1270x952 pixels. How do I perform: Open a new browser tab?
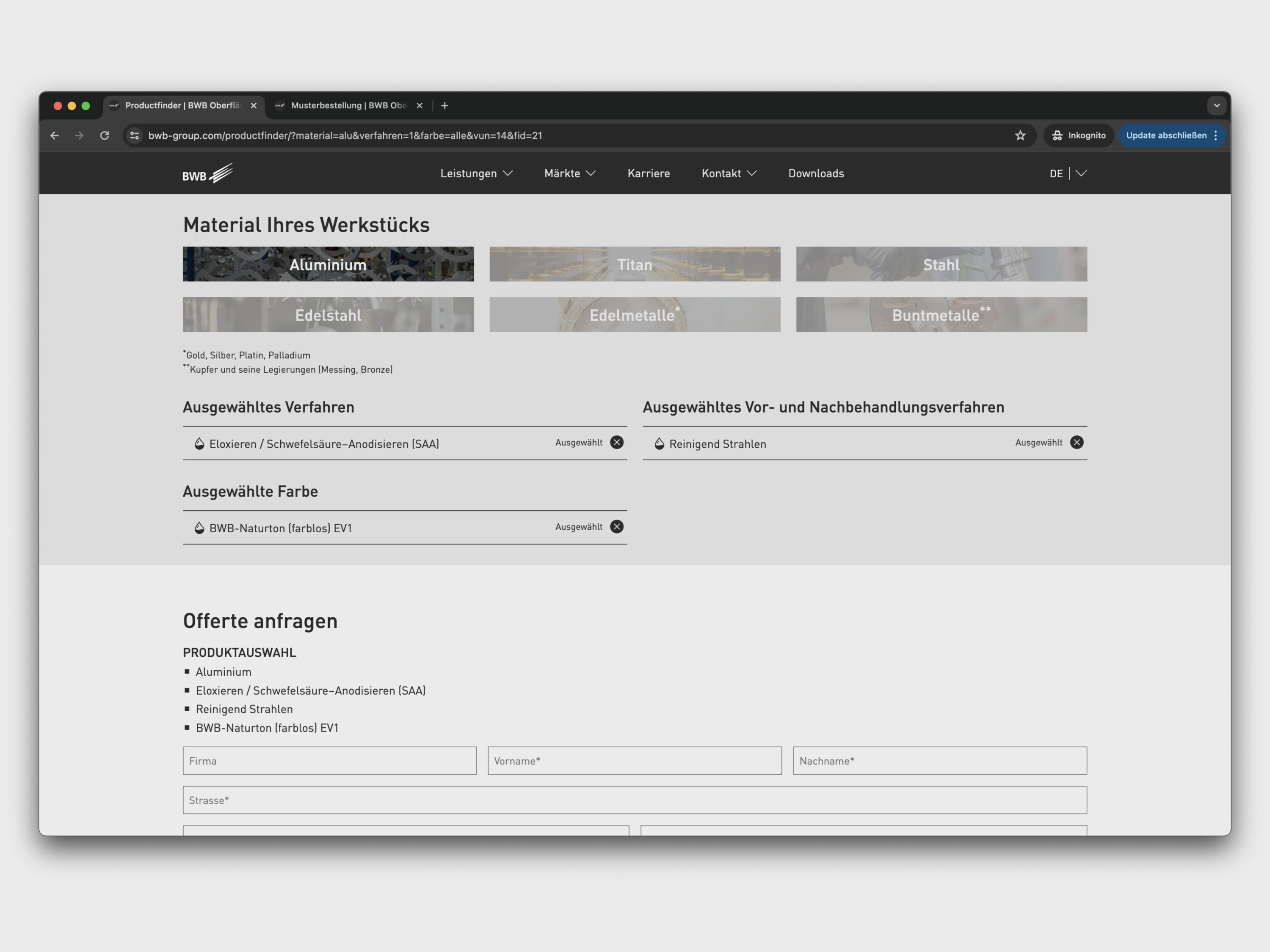444,106
